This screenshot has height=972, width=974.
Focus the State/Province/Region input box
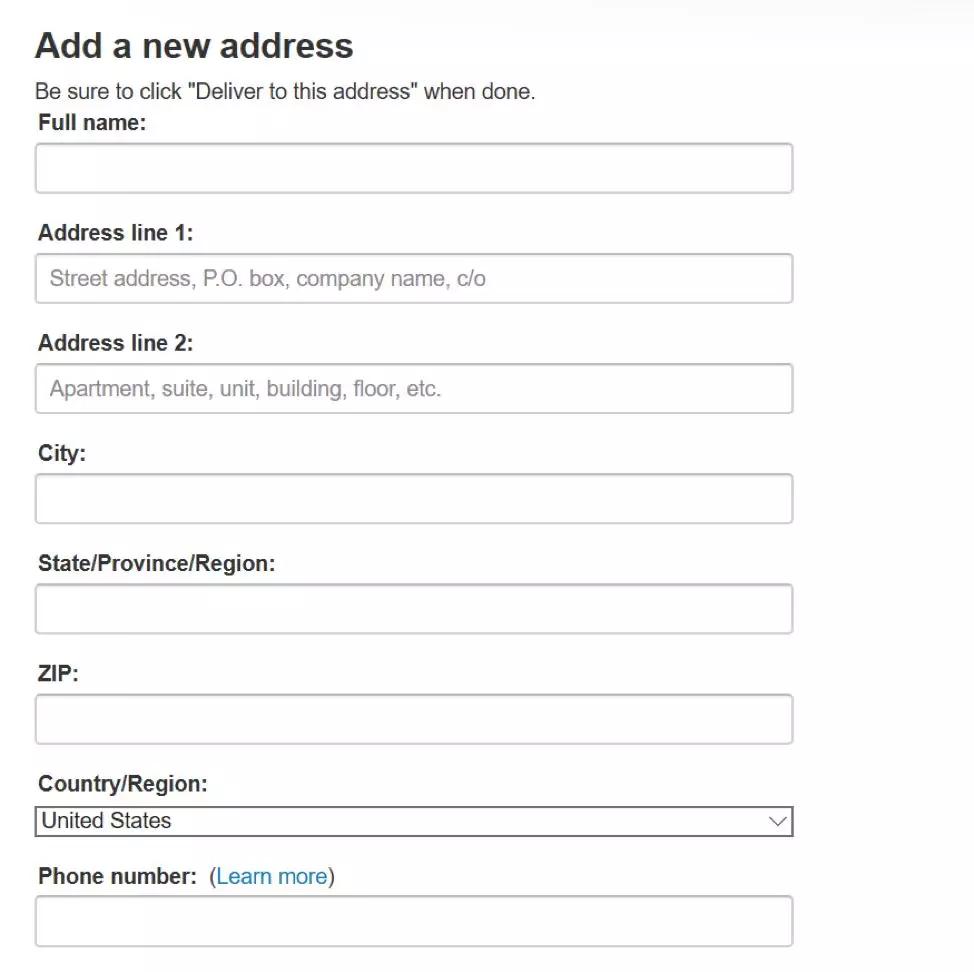point(413,608)
